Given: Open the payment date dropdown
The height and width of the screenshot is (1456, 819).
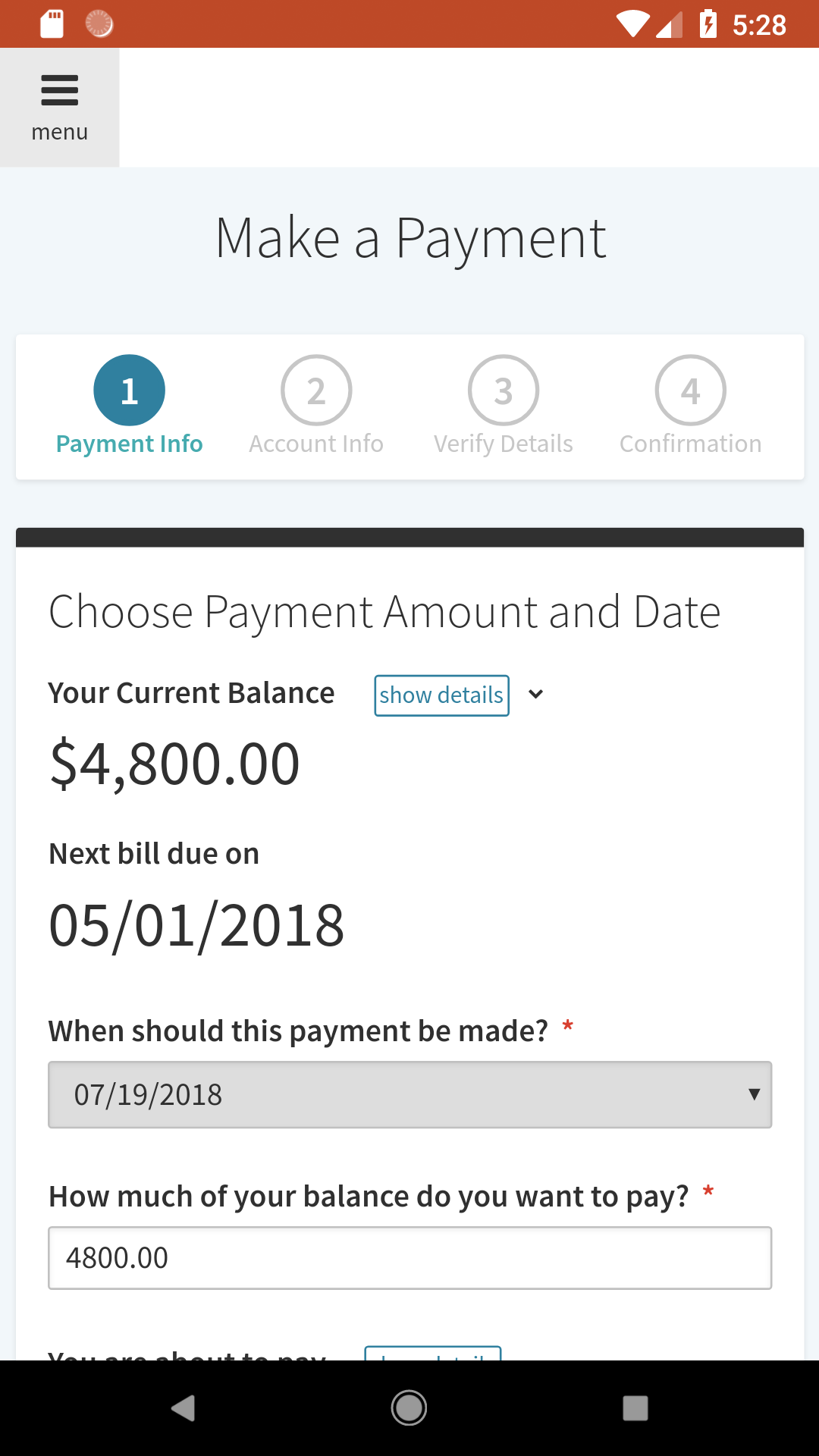Looking at the screenshot, I should [409, 1094].
